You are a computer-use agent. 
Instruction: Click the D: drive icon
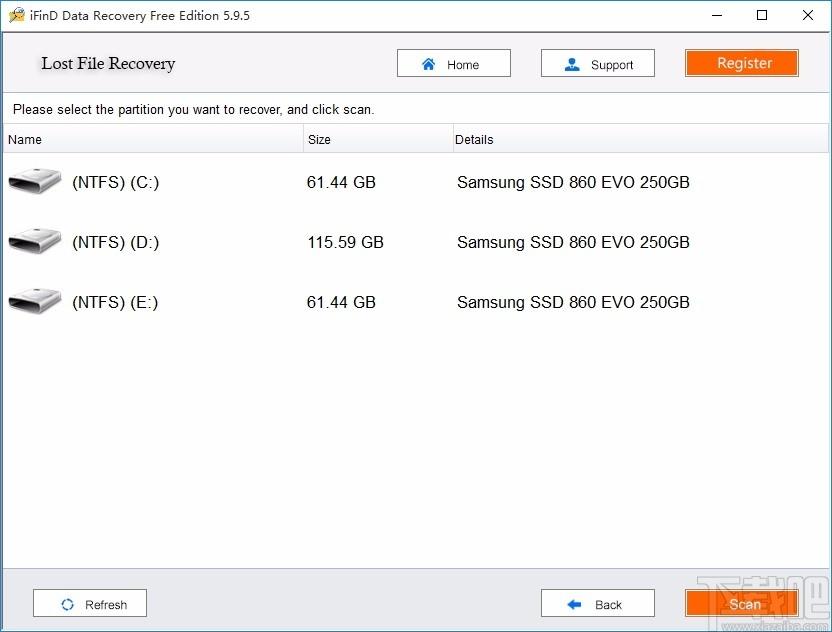point(35,241)
